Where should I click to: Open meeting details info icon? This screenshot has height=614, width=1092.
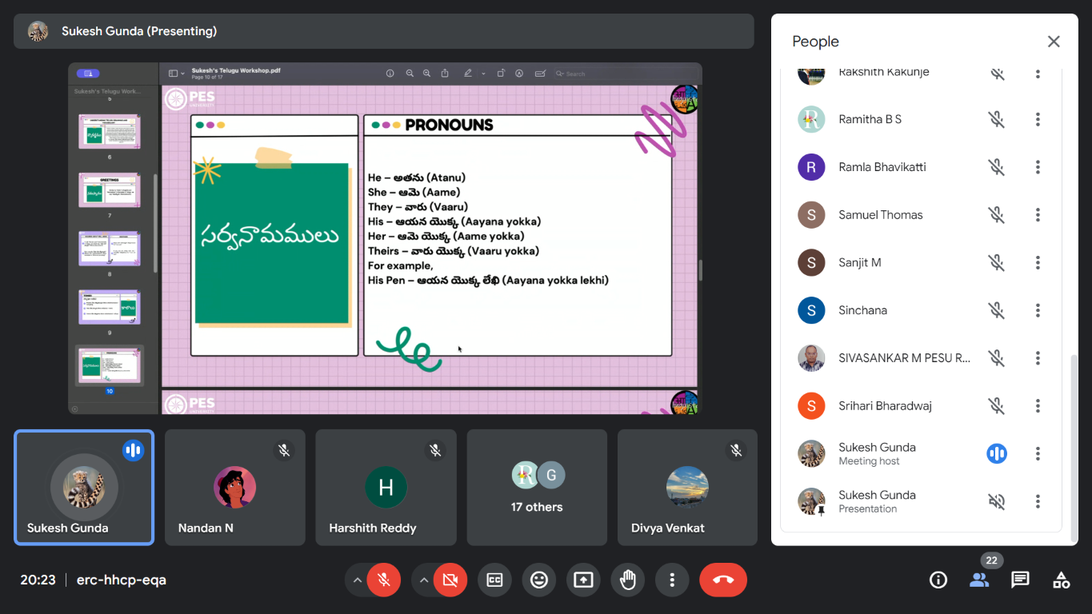click(x=938, y=580)
